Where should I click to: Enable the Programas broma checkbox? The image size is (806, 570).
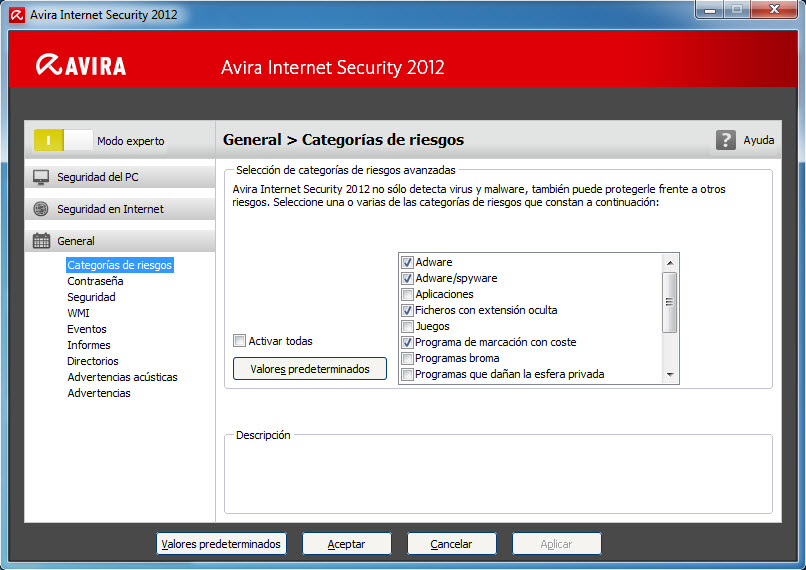click(407, 358)
